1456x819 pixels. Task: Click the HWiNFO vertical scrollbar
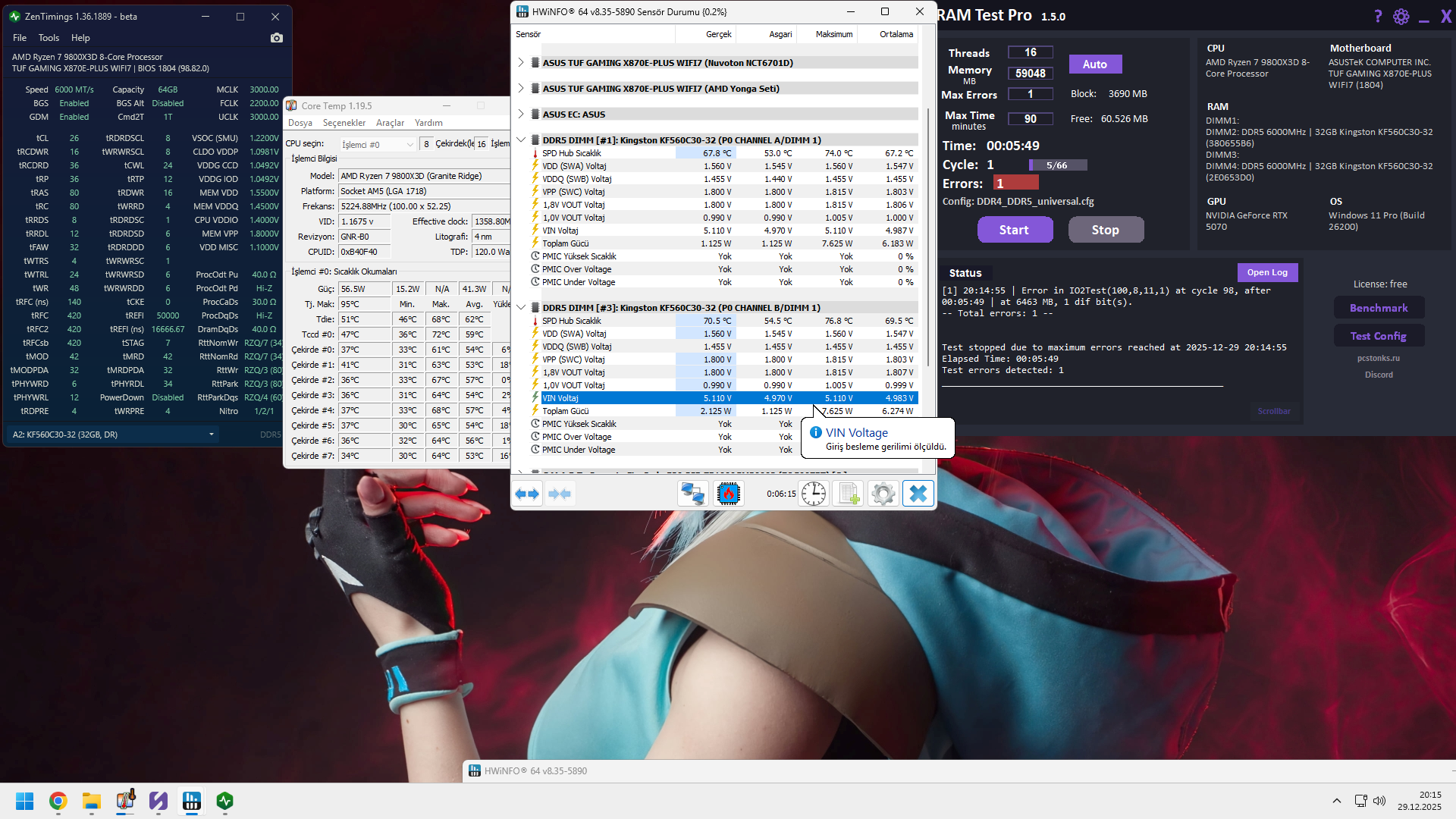click(929, 239)
